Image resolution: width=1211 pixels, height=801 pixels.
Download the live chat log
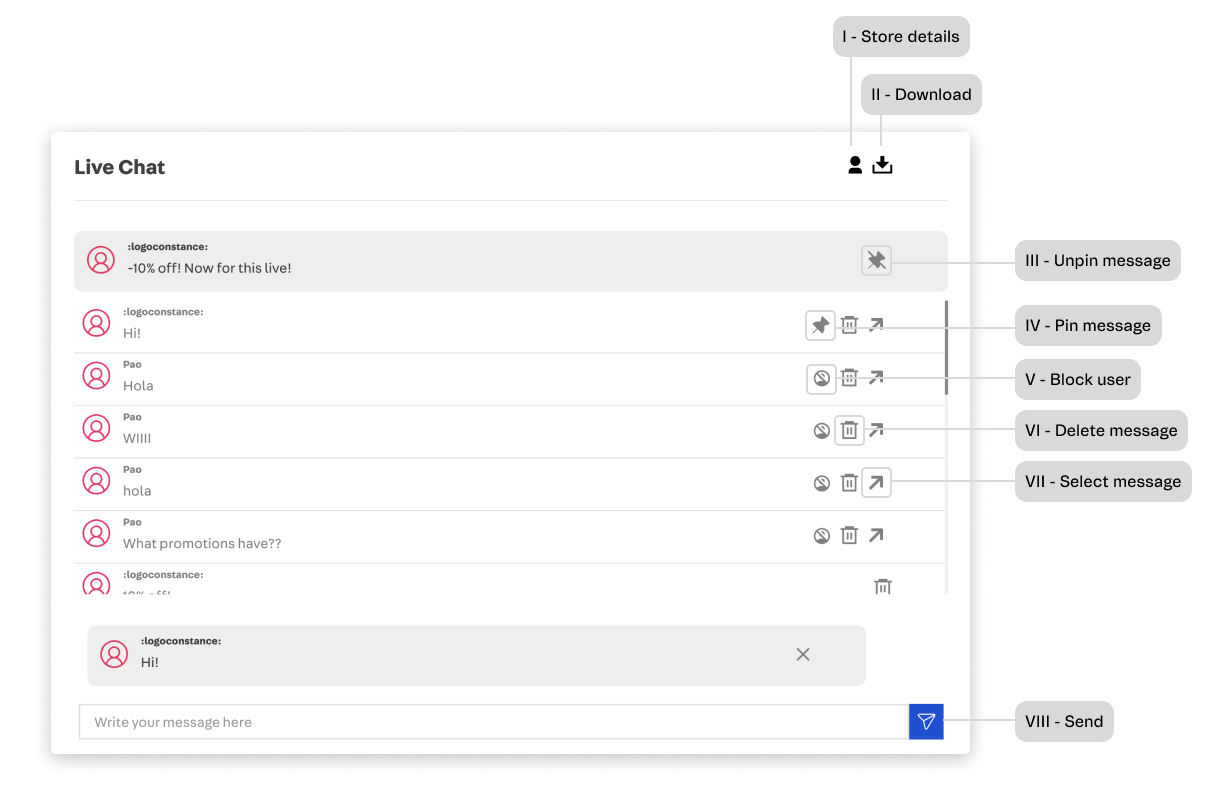point(882,165)
